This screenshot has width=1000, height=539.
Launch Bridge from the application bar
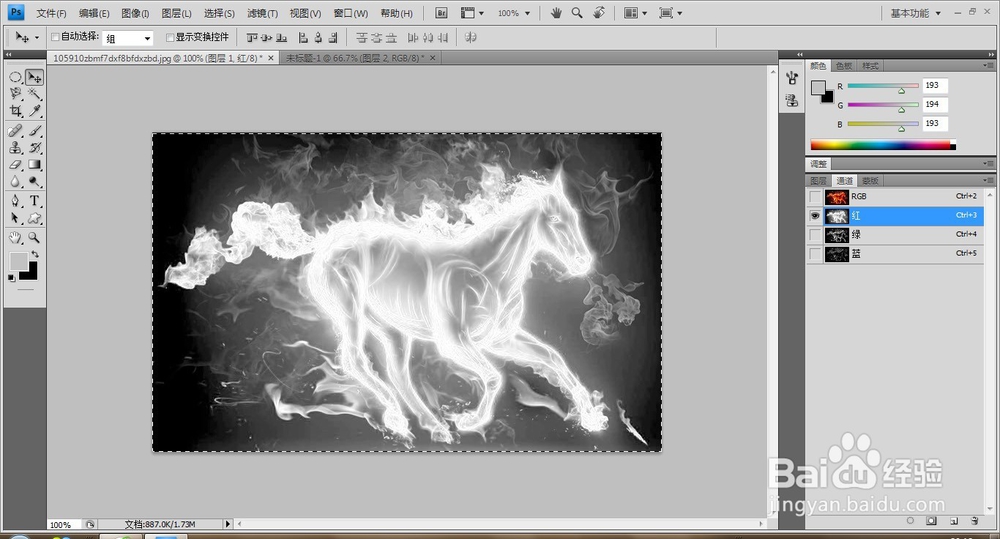pos(441,13)
